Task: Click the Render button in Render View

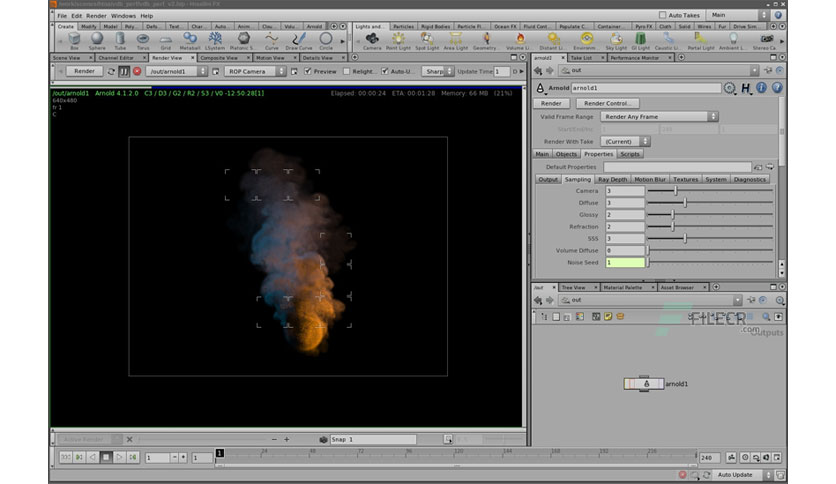Action: 84,71
